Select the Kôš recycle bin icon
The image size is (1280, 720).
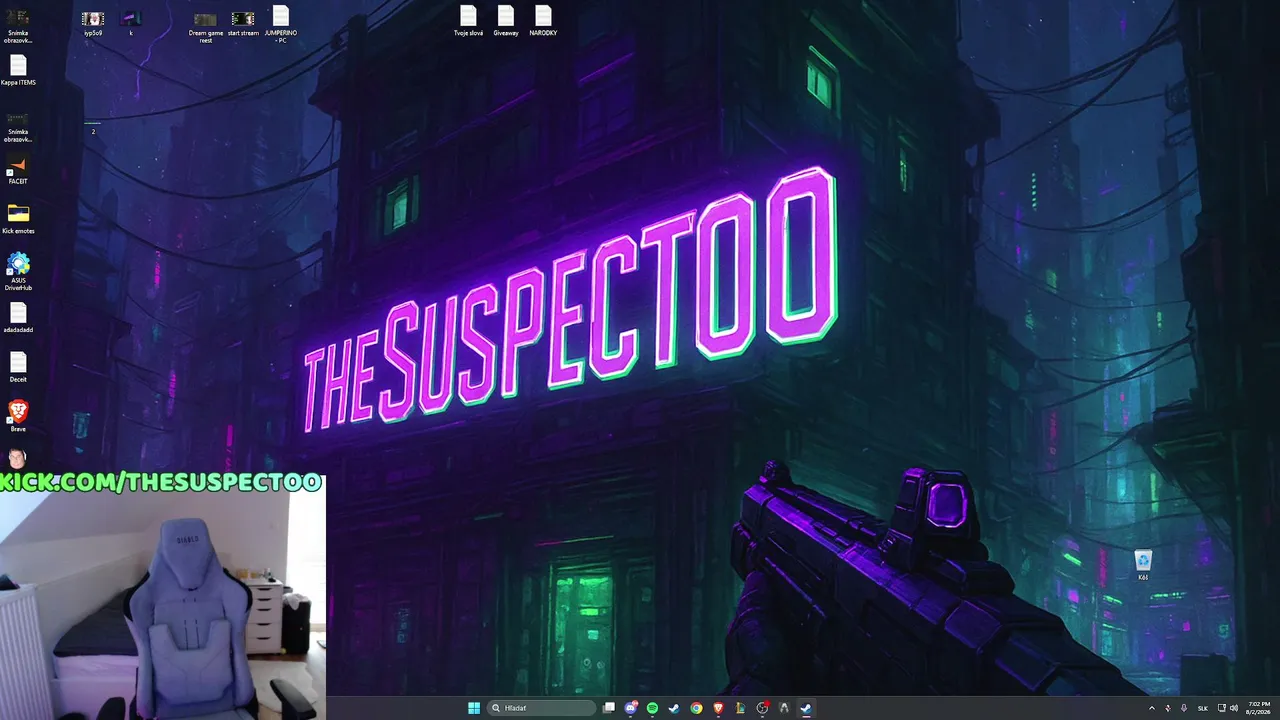point(1143,565)
